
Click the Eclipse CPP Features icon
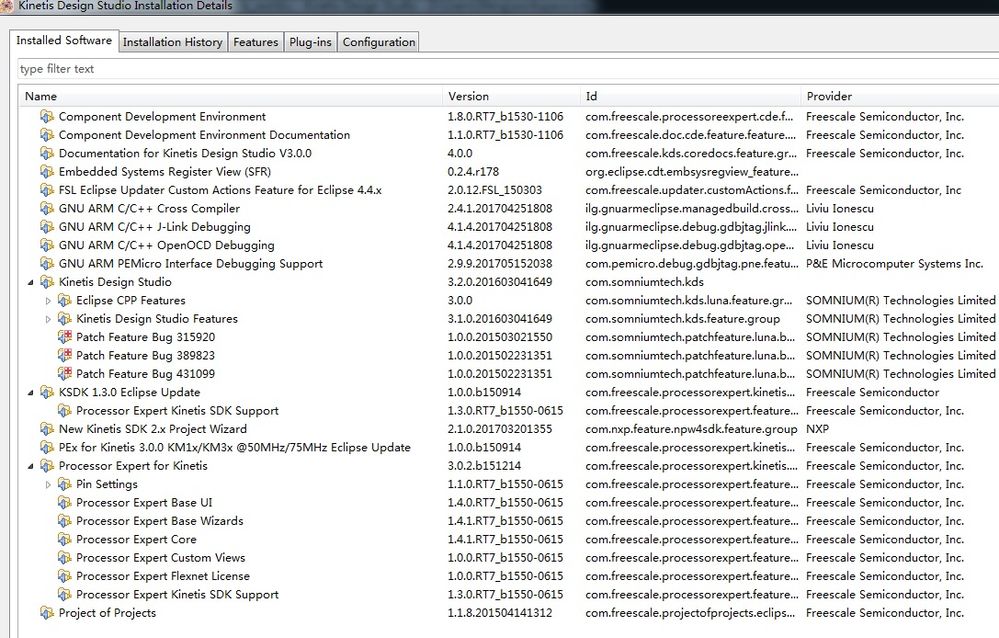(64, 300)
